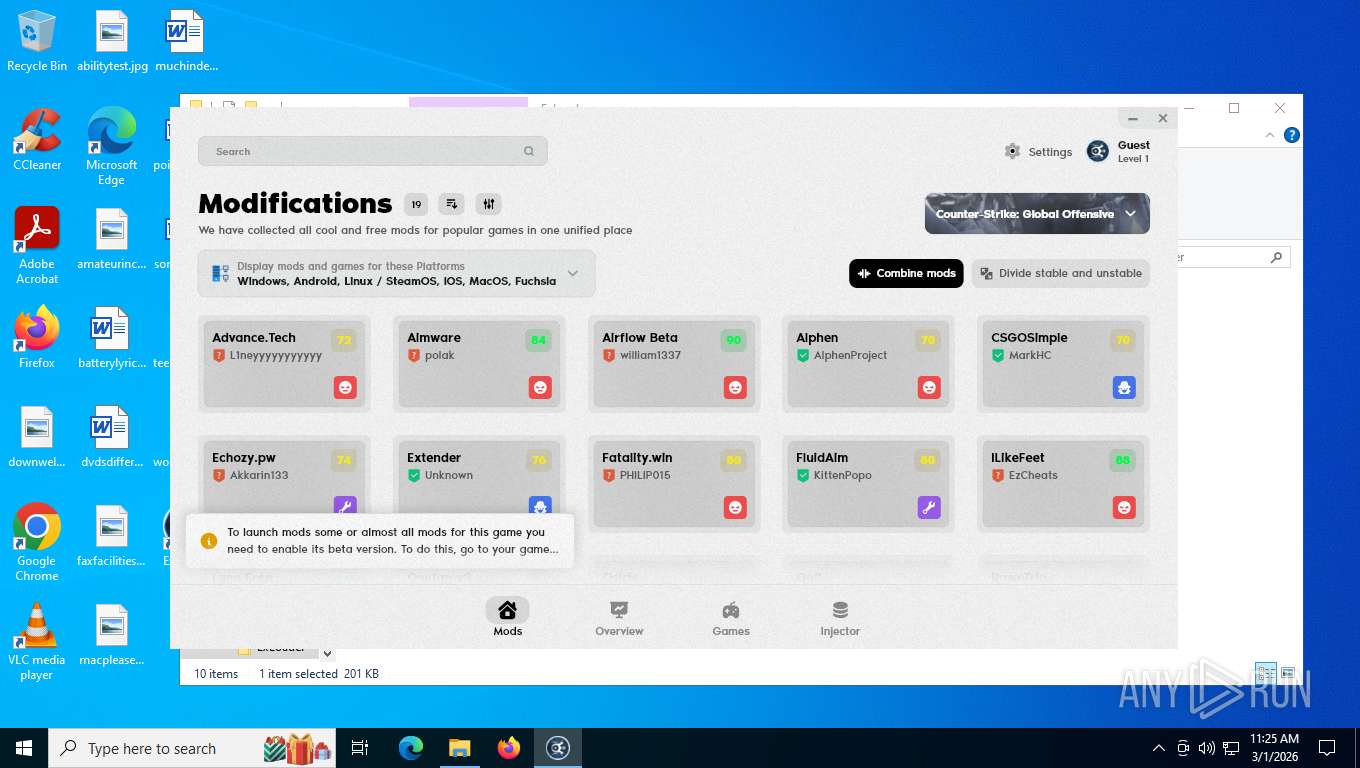Switch to the Games tab
Screen dimensions: 1360x768
coord(731,618)
